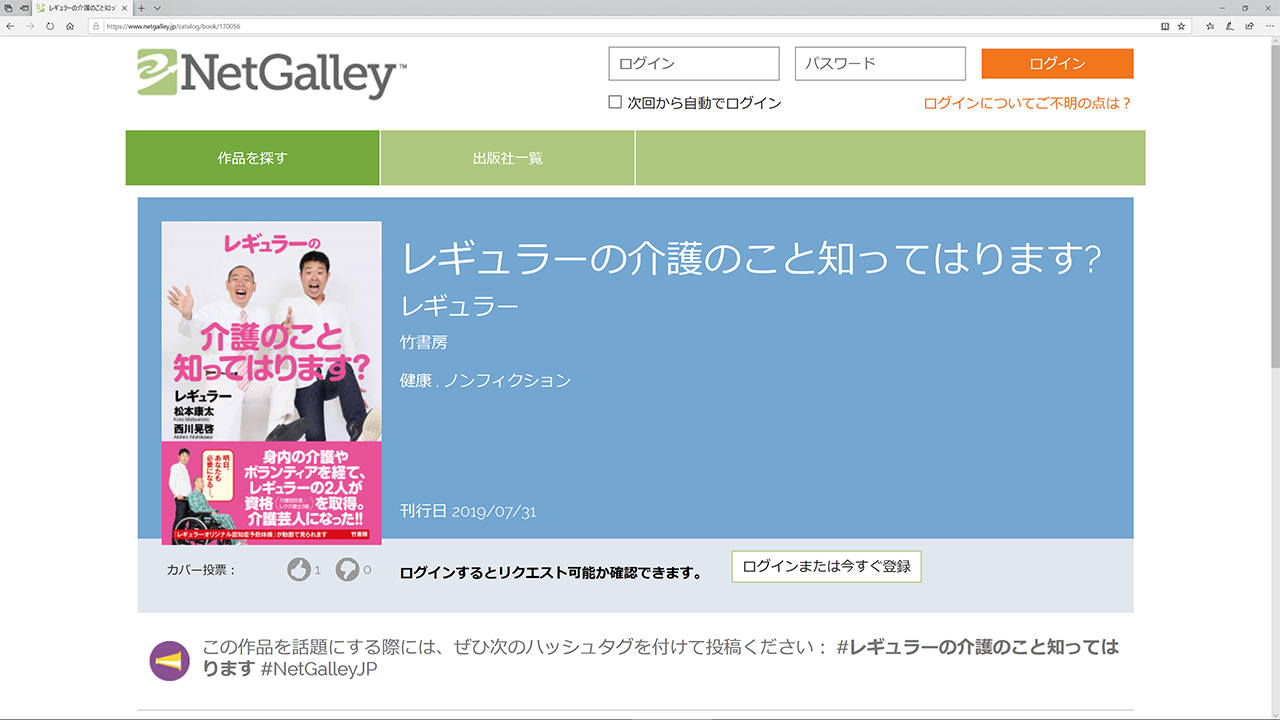Open the browser settings and more menu

click(1269, 26)
